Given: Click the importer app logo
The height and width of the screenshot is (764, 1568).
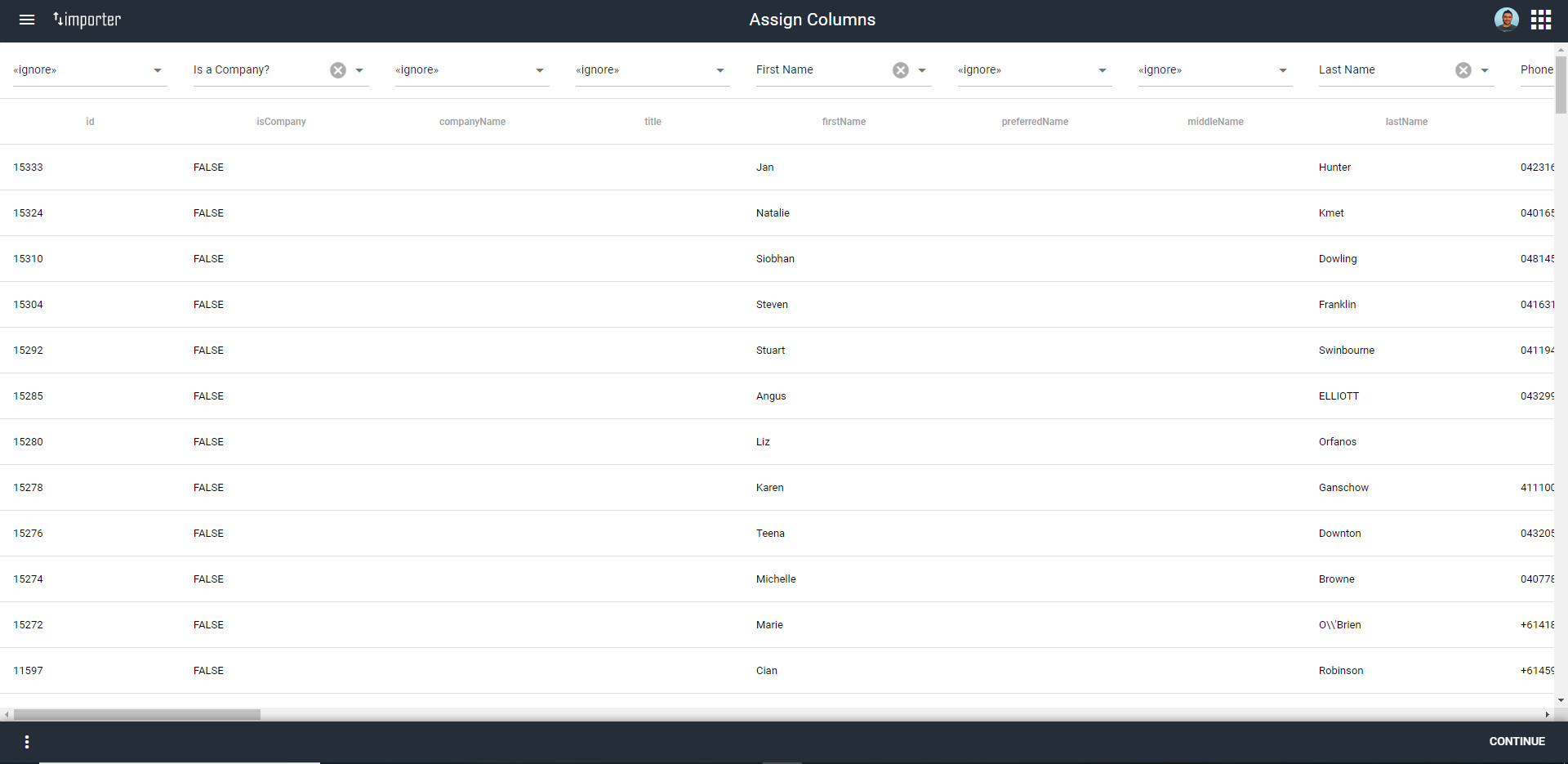Looking at the screenshot, I should click(x=86, y=19).
